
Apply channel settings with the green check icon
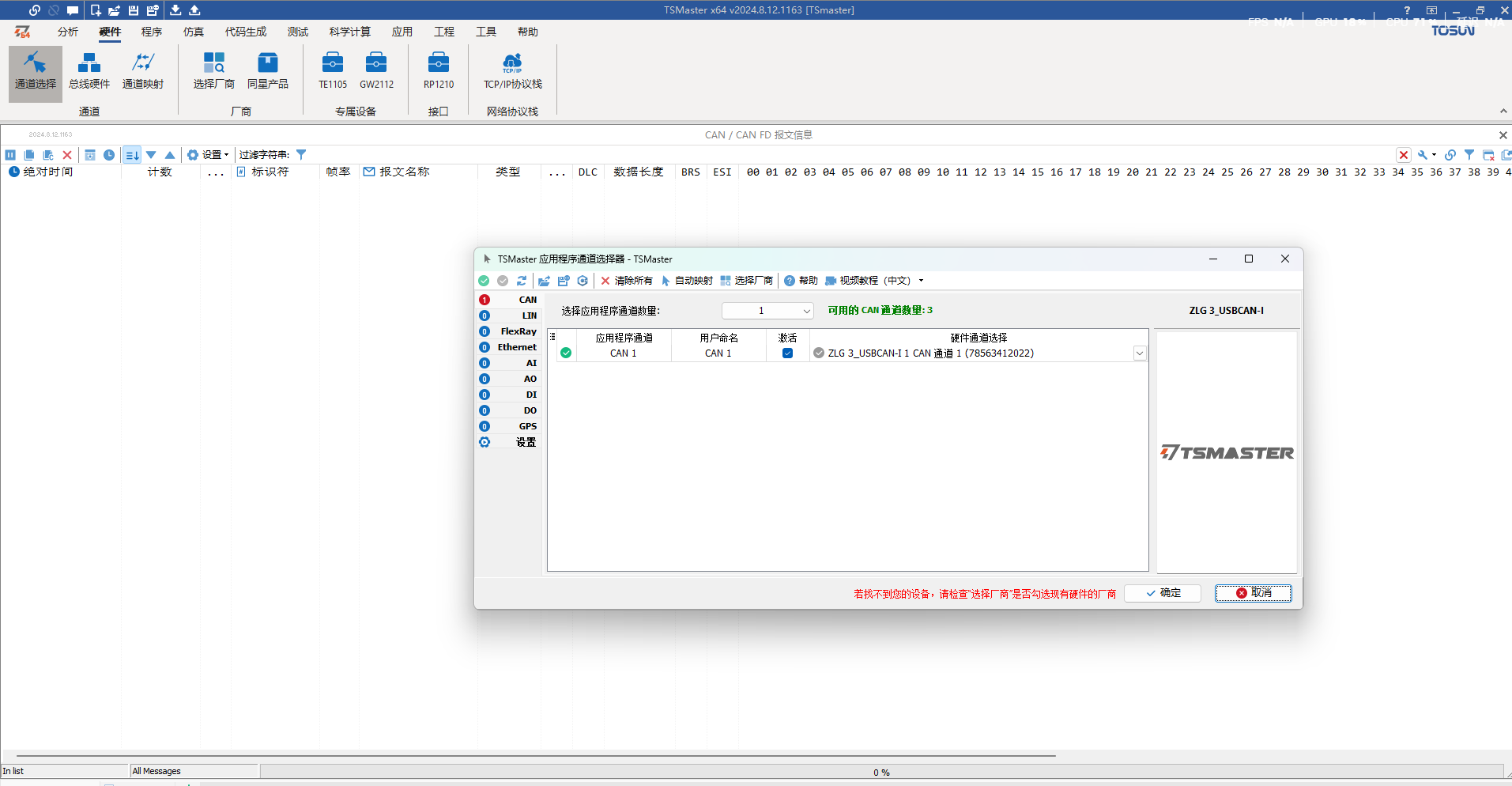point(484,281)
